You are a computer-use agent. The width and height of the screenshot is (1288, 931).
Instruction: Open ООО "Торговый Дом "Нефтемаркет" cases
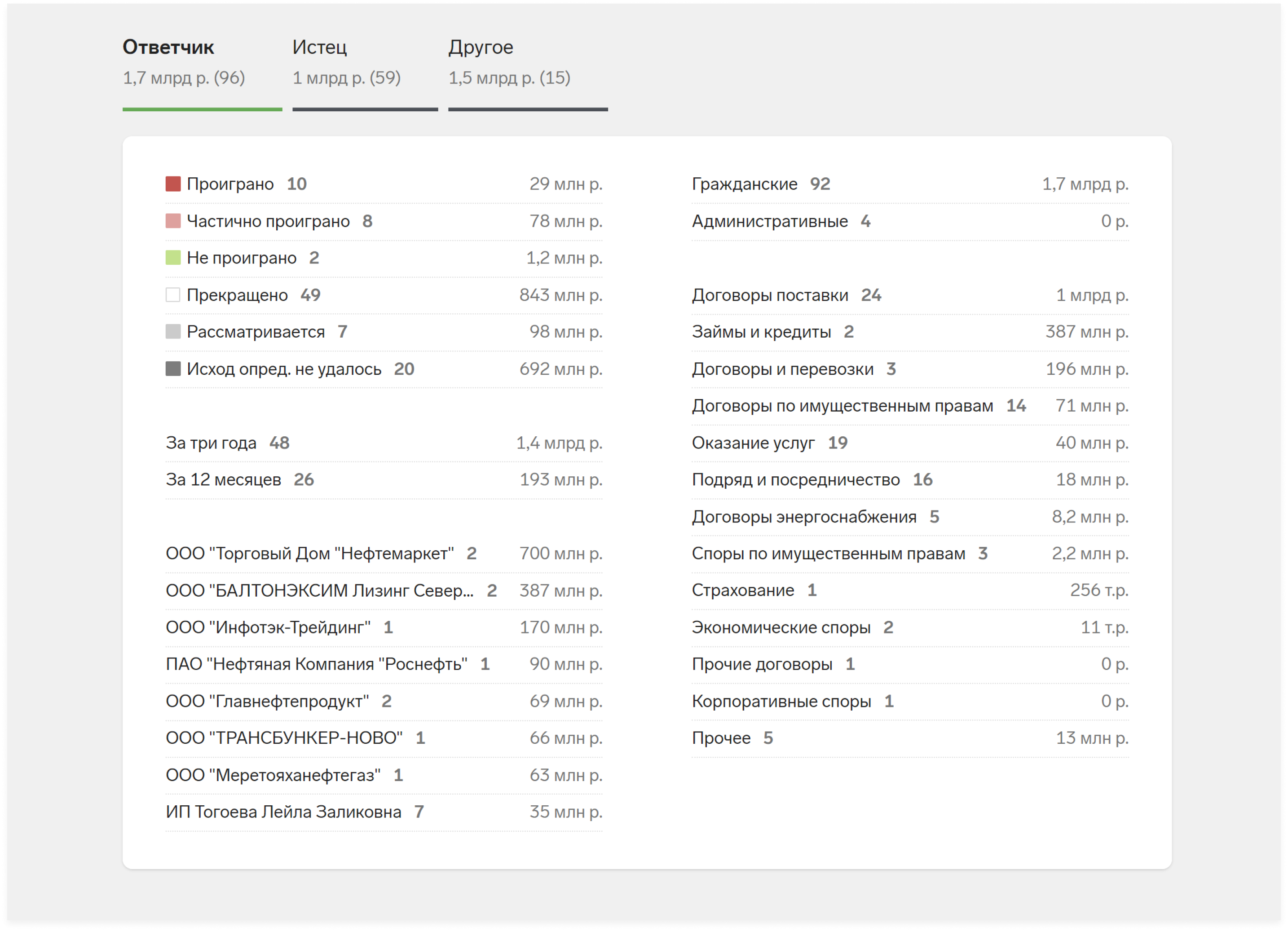(x=309, y=553)
